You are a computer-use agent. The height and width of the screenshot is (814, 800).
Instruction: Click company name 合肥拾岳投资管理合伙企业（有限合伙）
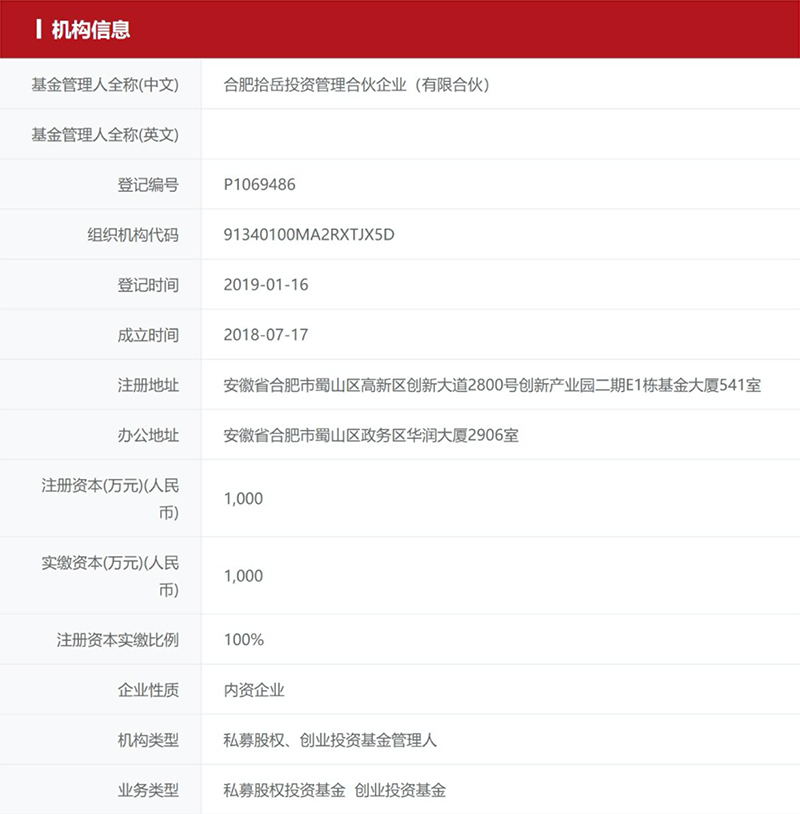pos(357,85)
